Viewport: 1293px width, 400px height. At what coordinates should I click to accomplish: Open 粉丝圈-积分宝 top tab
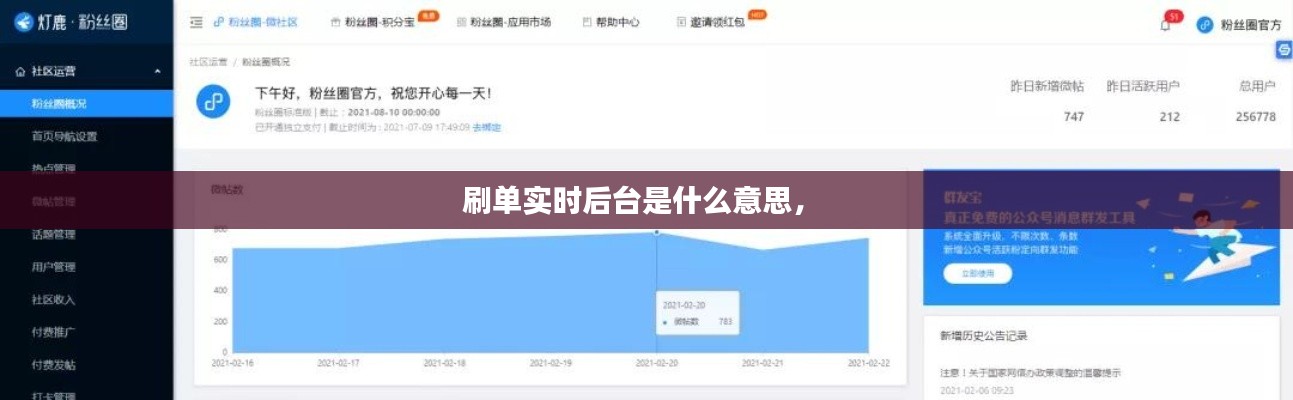click(378, 22)
